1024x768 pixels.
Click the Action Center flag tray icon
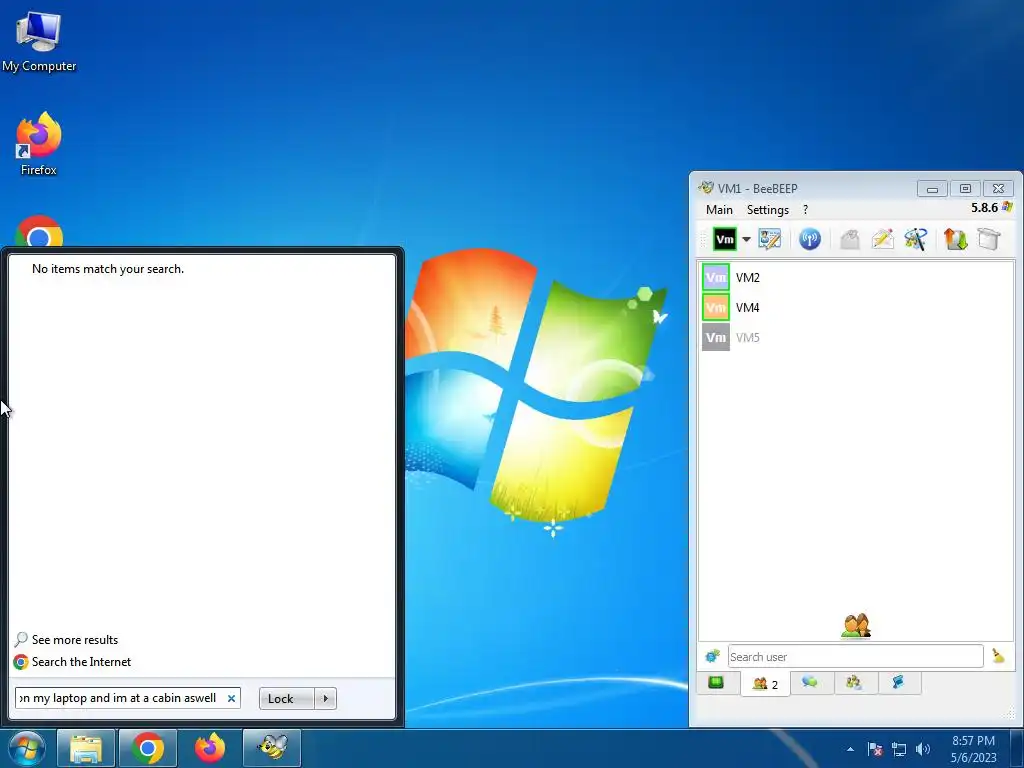pyautogui.click(x=875, y=749)
